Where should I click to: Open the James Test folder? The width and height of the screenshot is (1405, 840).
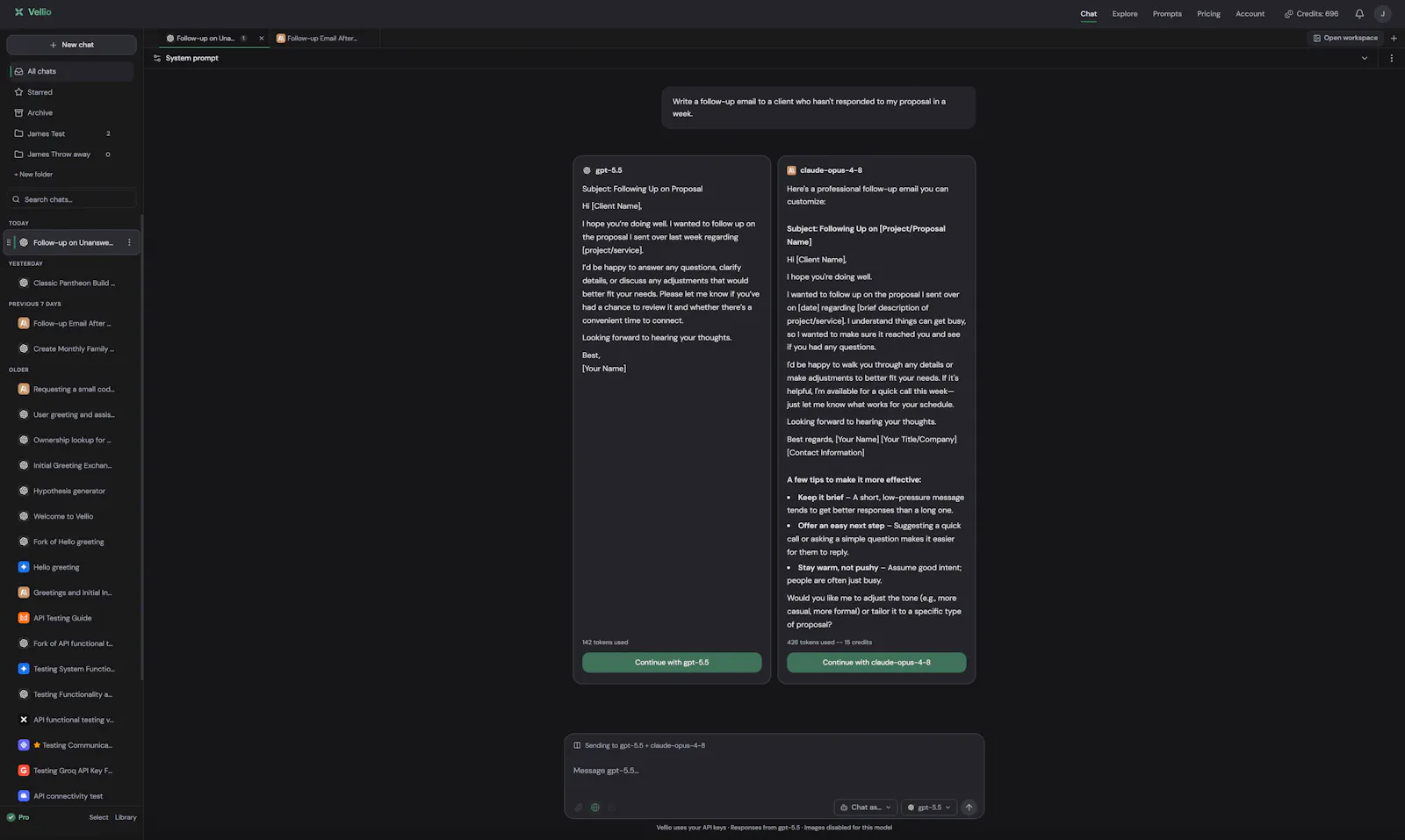point(70,133)
